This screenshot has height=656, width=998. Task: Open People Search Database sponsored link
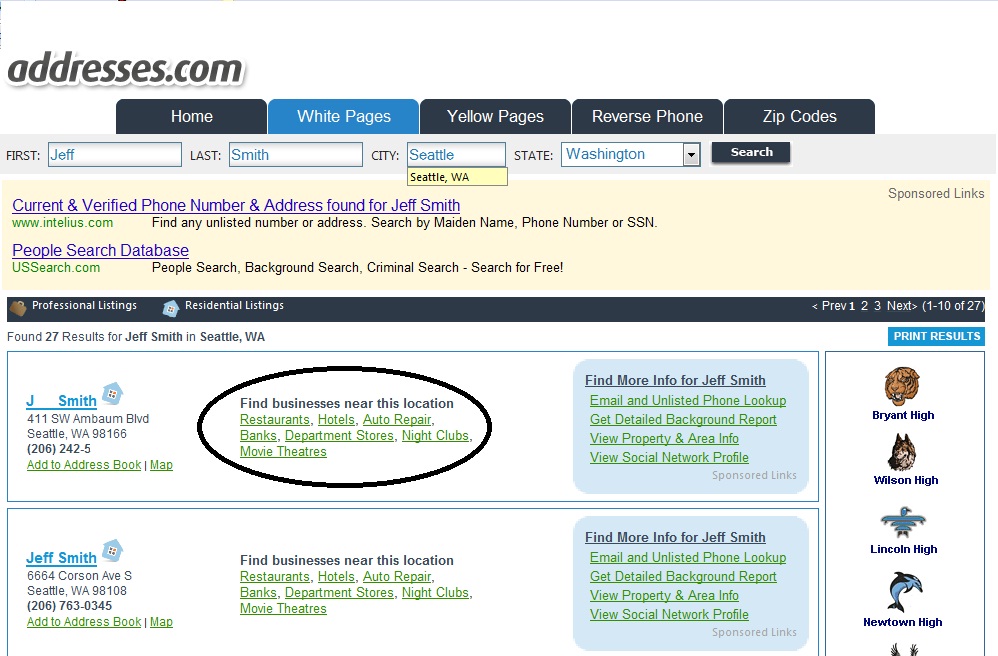coord(101,250)
